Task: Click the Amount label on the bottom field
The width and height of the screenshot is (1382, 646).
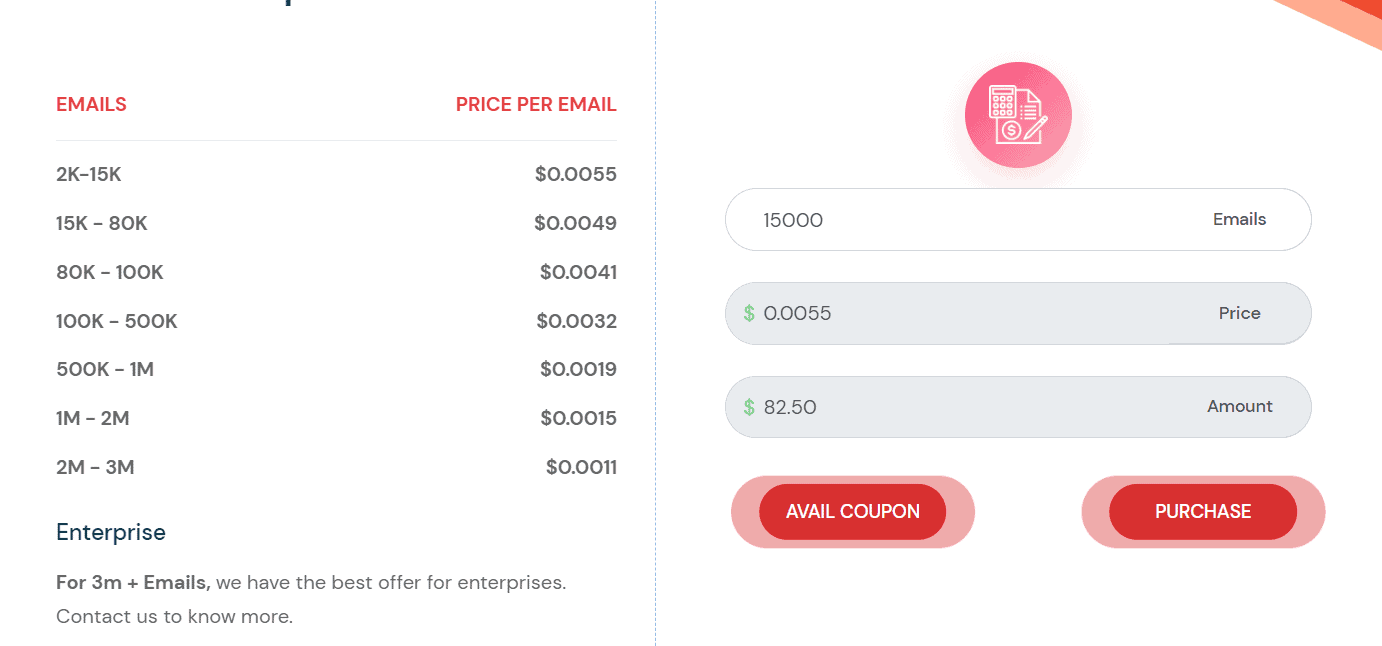Action: (x=1239, y=406)
